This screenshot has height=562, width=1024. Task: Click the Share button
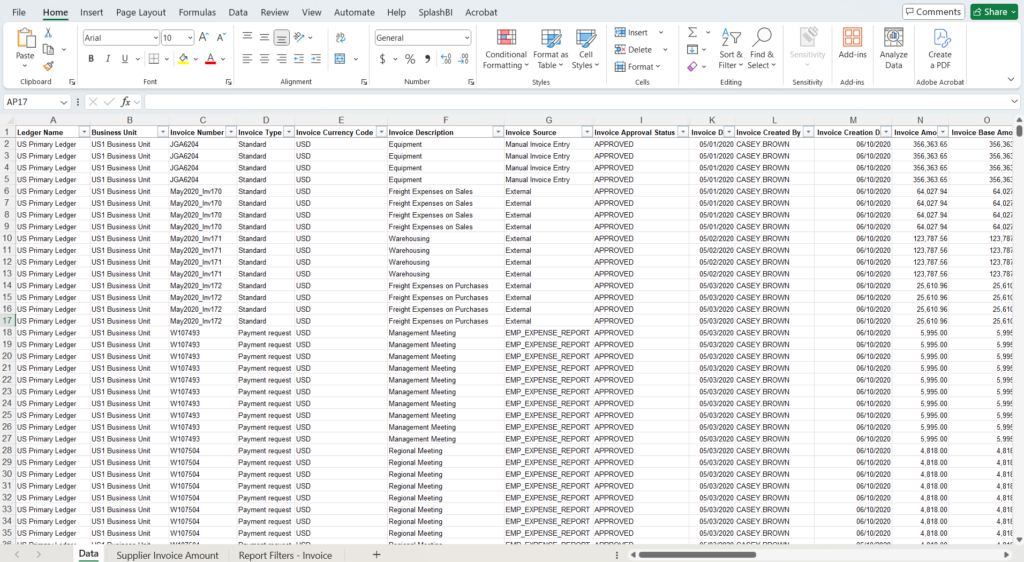click(994, 12)
